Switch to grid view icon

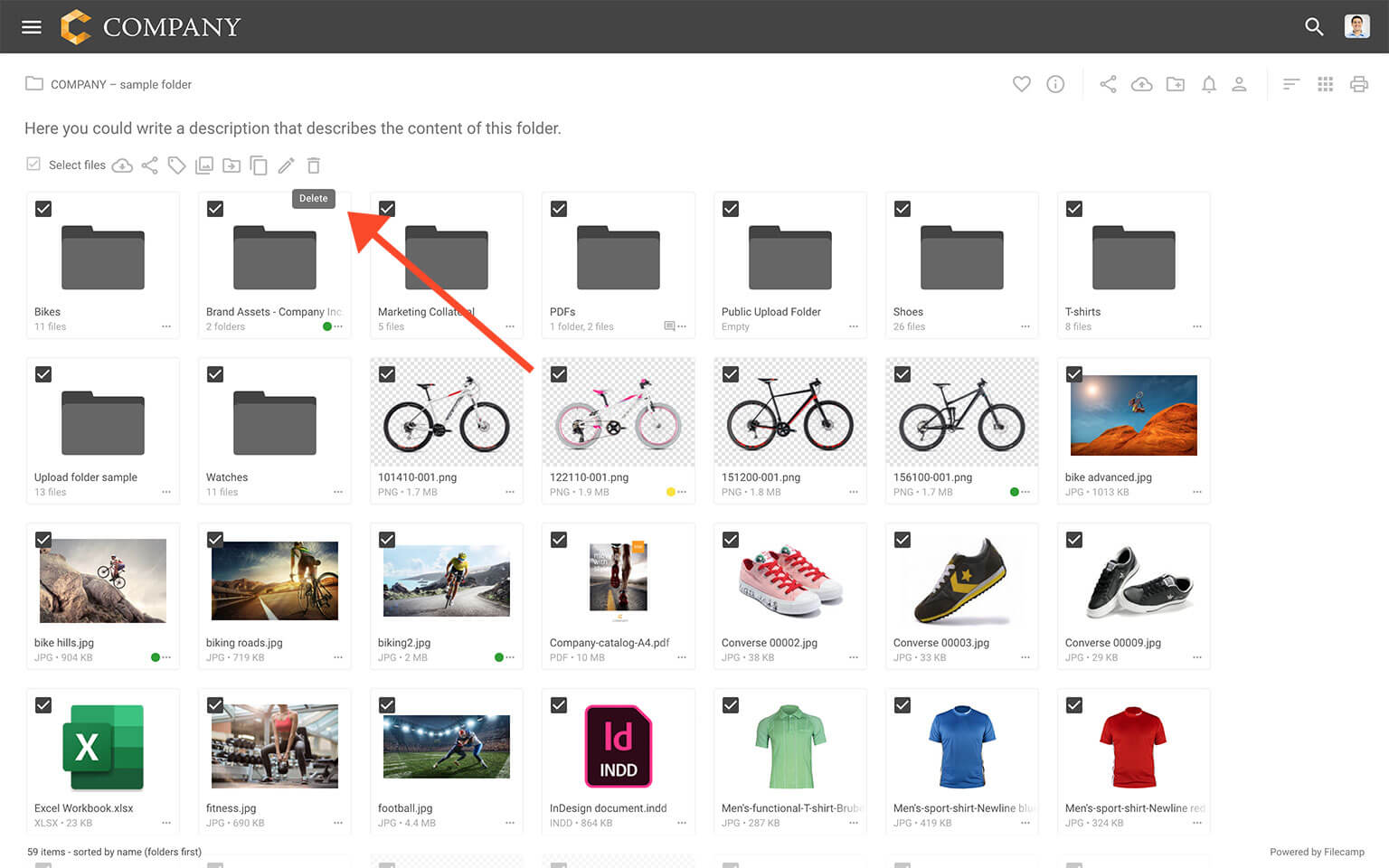(1325, 84)
